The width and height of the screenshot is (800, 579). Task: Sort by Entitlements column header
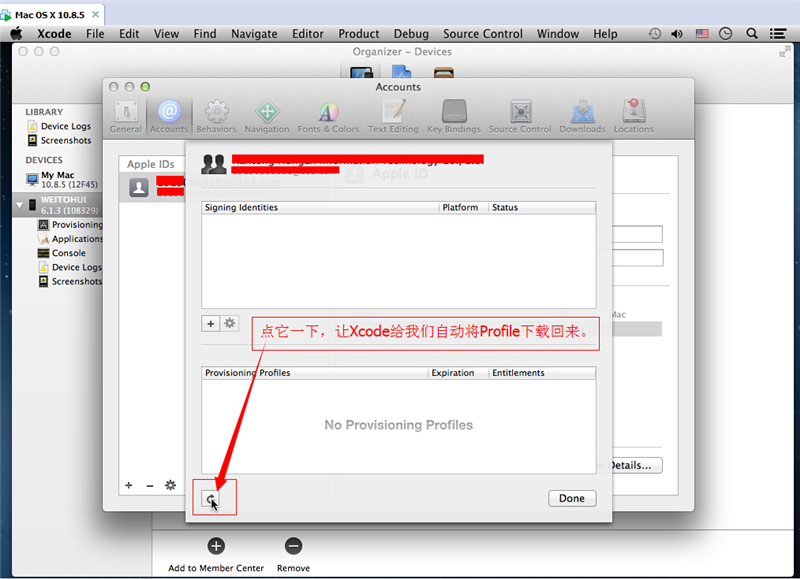coord(542,373)
